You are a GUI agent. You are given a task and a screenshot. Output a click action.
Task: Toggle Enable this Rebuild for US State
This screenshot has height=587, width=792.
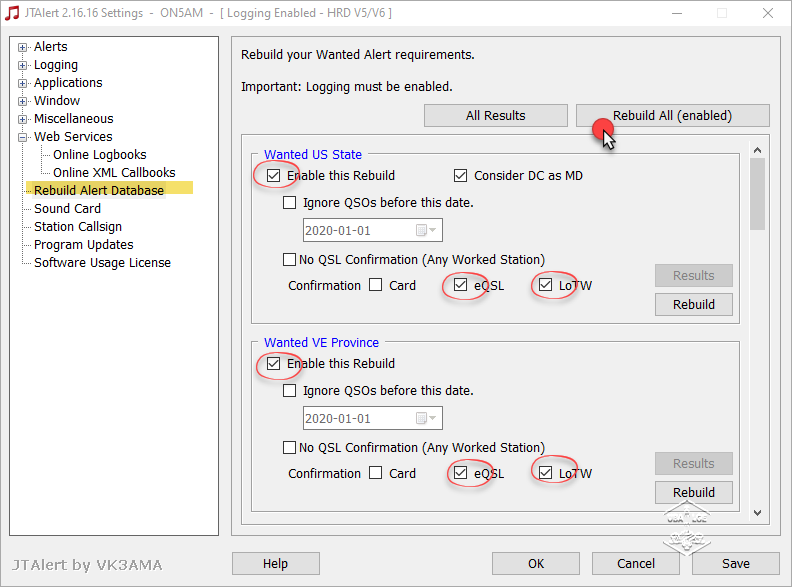click(x=273, y=175)
